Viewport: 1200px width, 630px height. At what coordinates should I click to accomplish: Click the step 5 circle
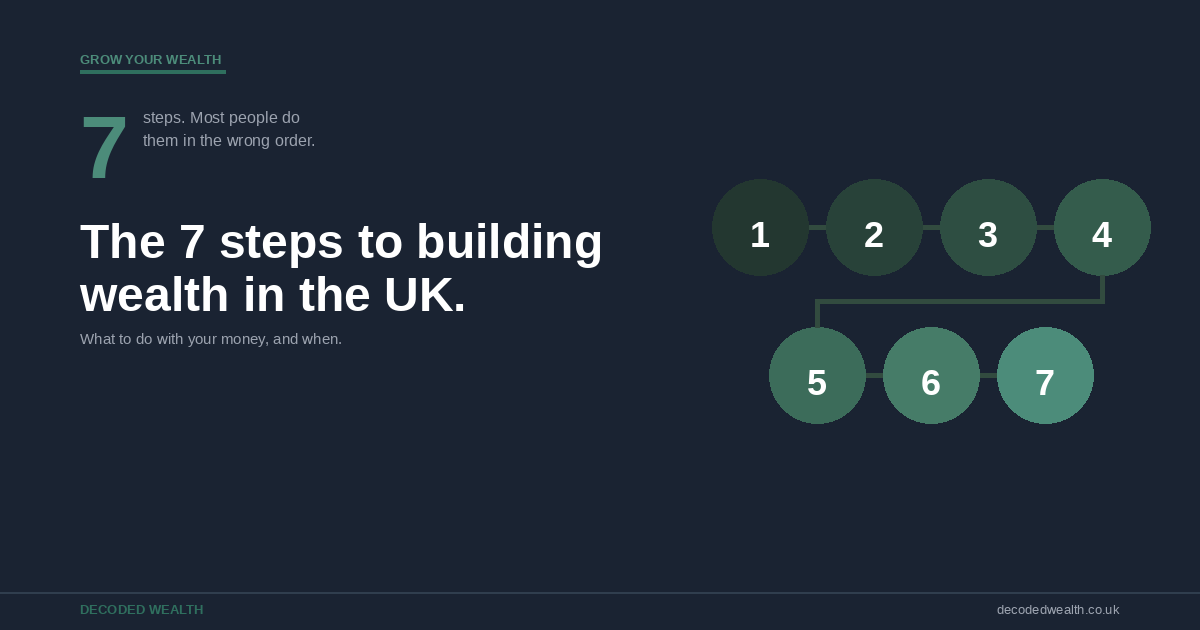pyautogui.click(x=817, y=376)
